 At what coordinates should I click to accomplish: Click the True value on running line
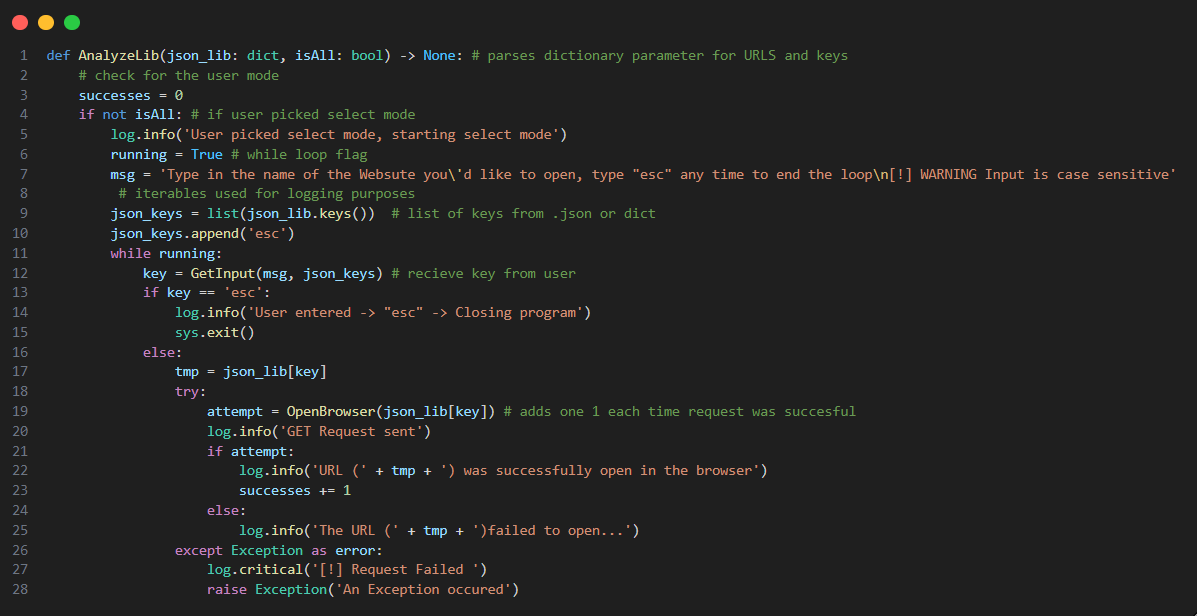(x=207, y=155)
